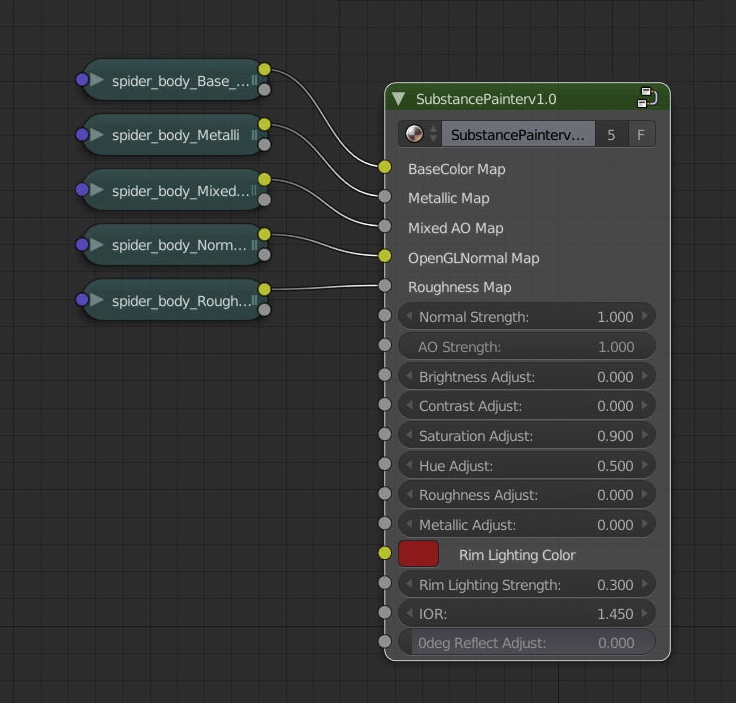Viewport: 736px width, 703px height.
Task: Click the SubstancePainterv node group name field
Action: point(518,135)
